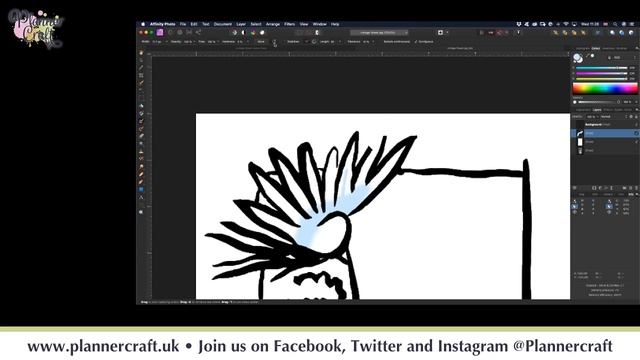Switch to the Liquify Persona
The width and height of the screenshot is (640, 360).
point(170,33)
